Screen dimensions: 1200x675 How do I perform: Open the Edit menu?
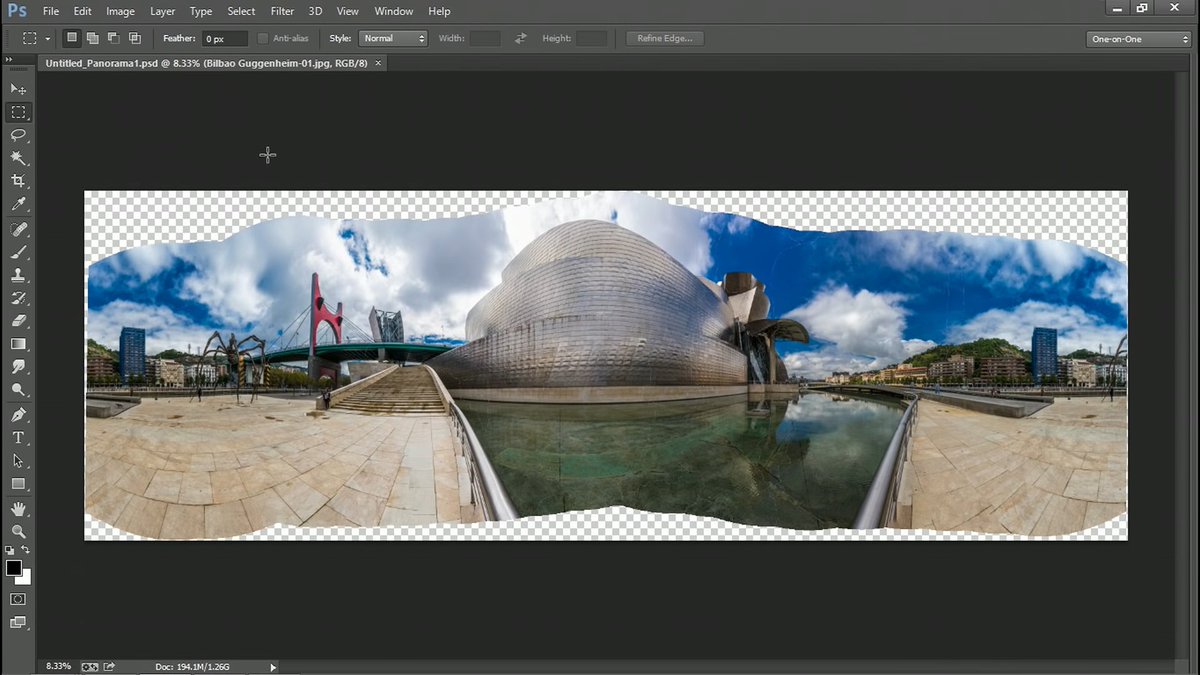click(82, 11)
